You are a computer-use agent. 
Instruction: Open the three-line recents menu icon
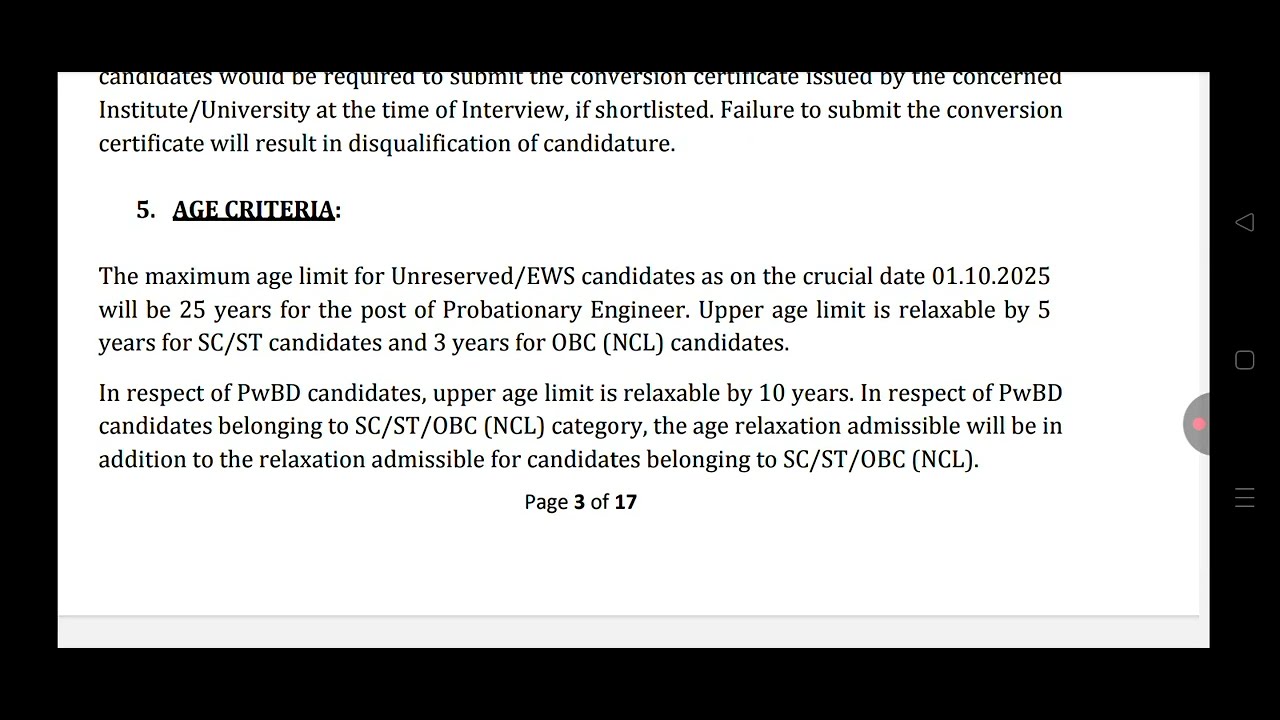[1244, 498]
